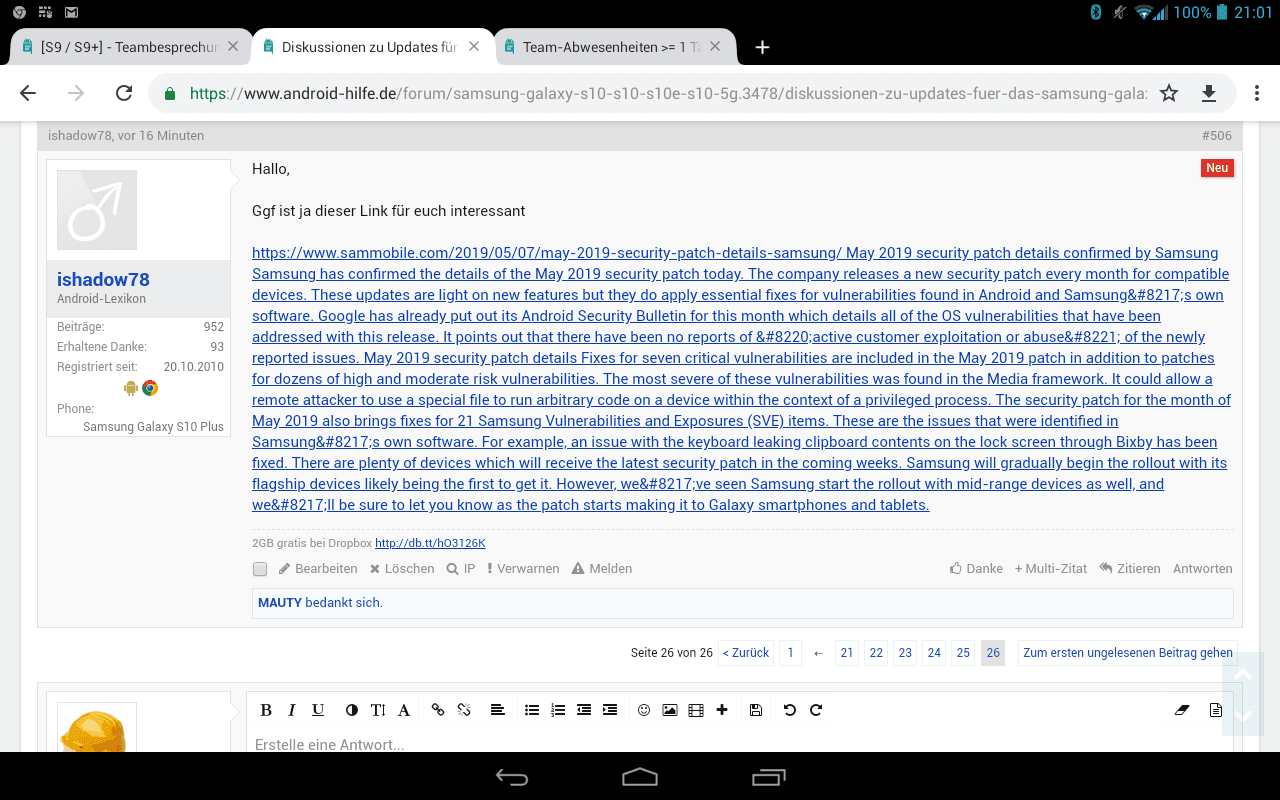Viewport: 1280px width, 800px height.
Task: Click Löschen to delete the post
Action: click(402, 568)
